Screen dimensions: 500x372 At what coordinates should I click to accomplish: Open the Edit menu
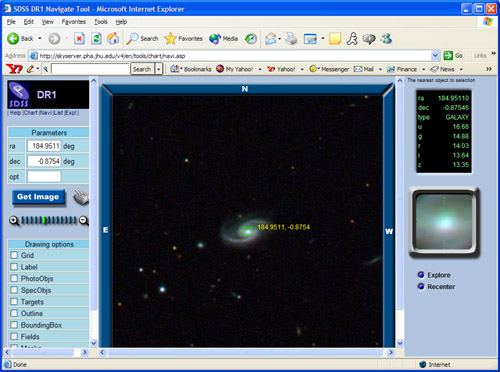[29, 22]
